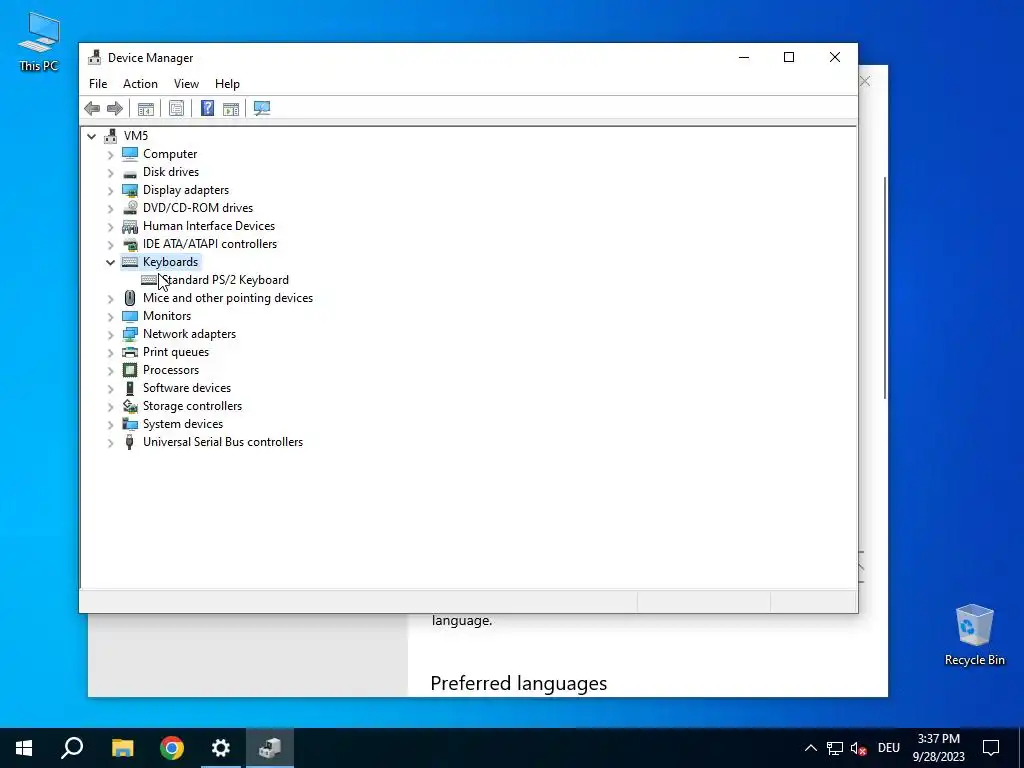This screenshot has height=768, width=1024.
Task: Click the Disk drives category icon
Action: click(130, 172)
